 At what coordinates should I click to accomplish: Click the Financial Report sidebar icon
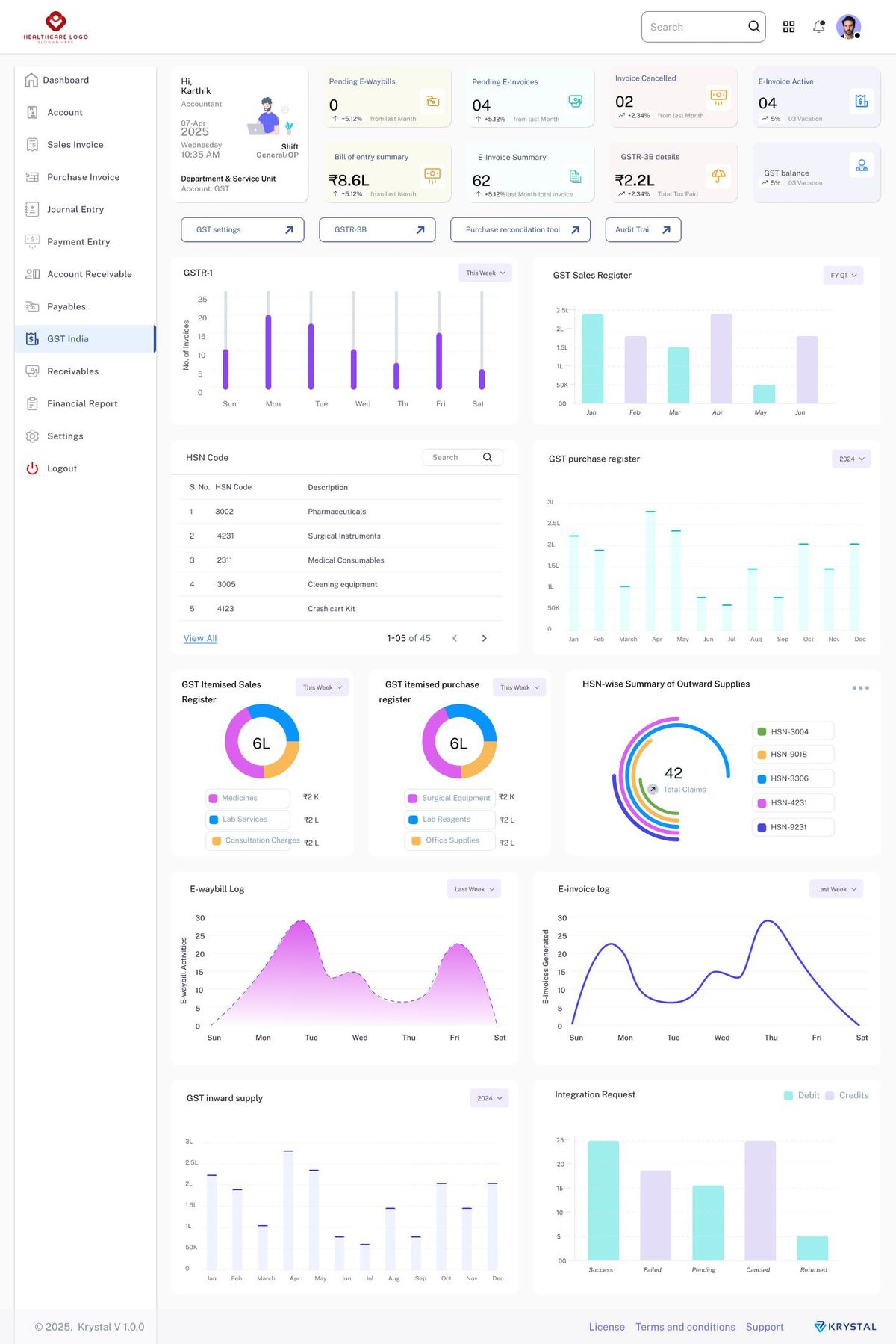point(32,403)
